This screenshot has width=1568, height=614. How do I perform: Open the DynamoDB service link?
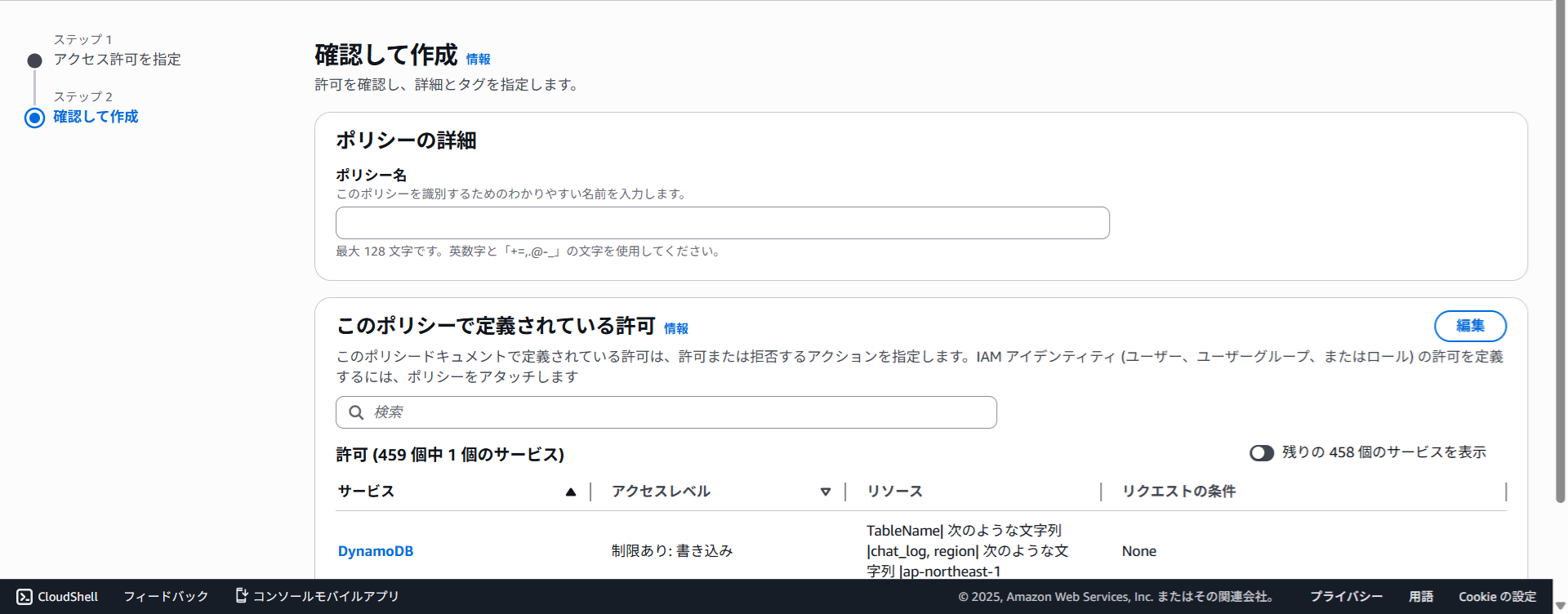click(x=376, y=551)
